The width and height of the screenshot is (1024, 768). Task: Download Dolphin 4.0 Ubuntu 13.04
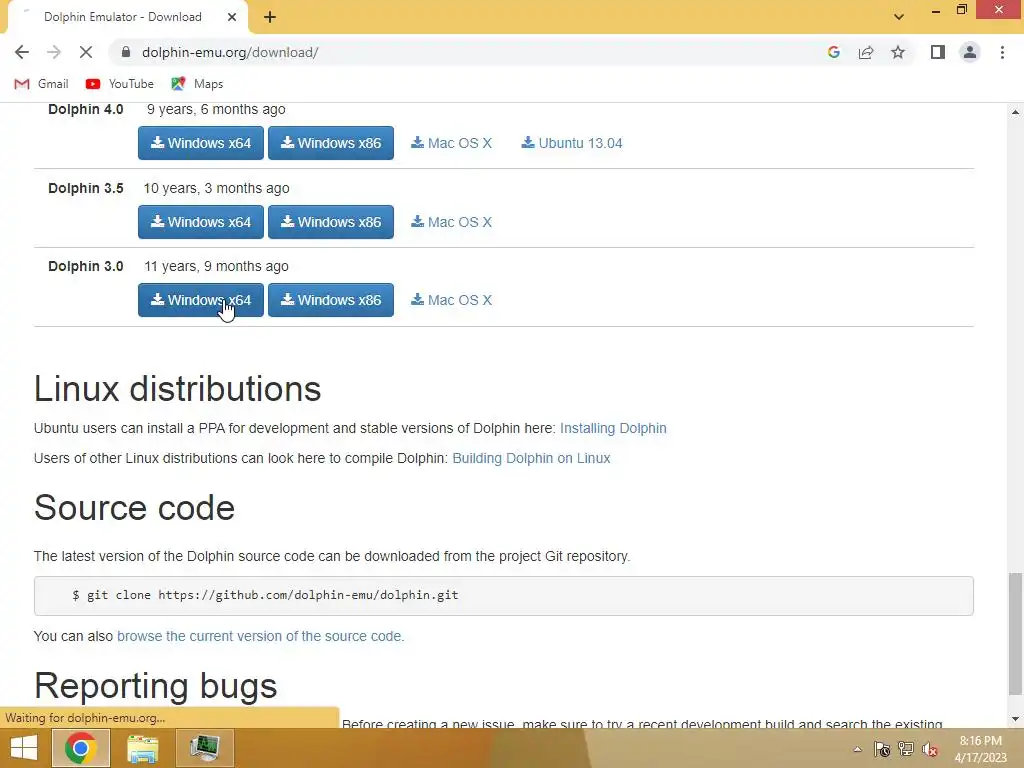(x=571, y=143)
